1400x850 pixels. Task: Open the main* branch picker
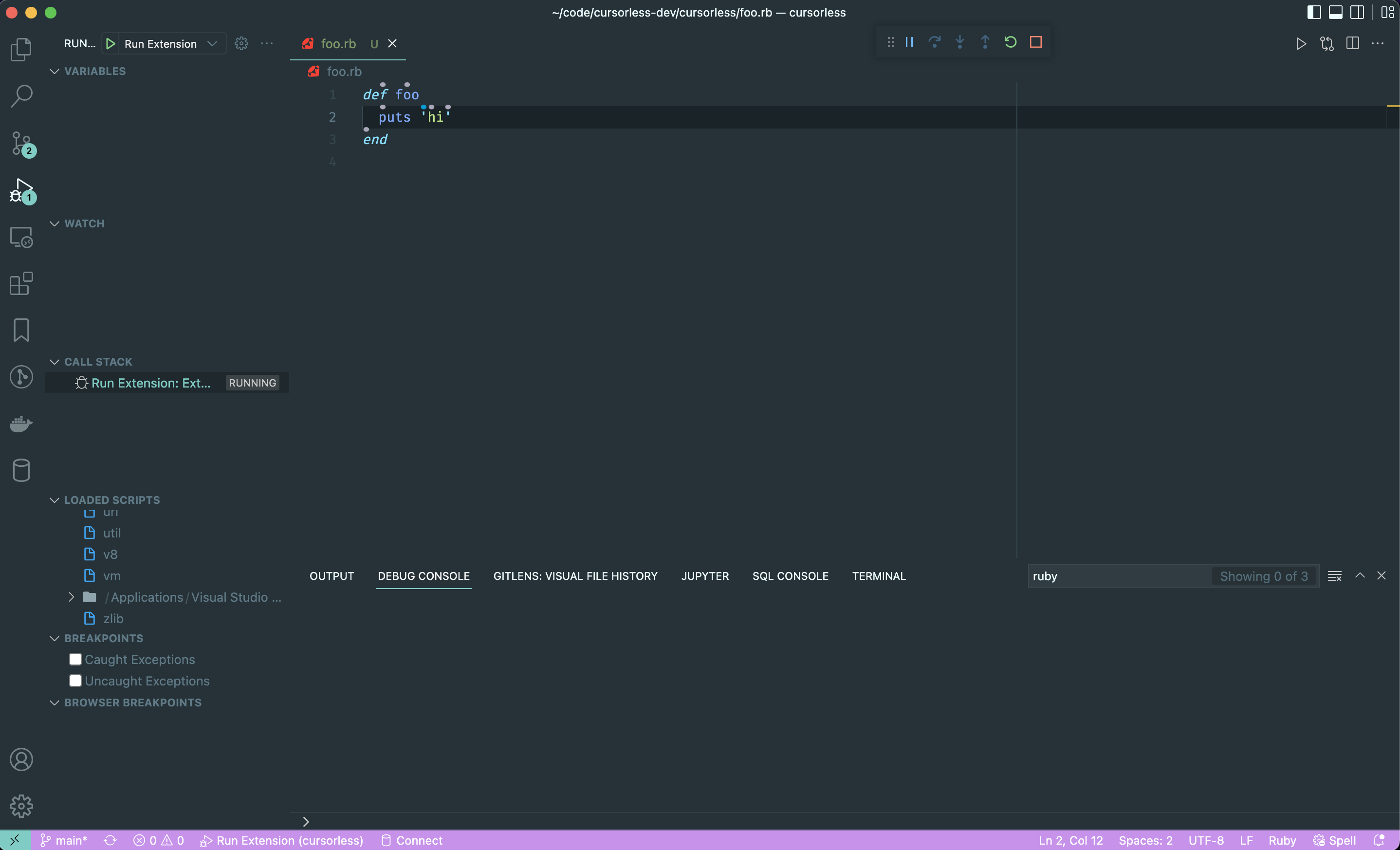click(x=64, y=840)
